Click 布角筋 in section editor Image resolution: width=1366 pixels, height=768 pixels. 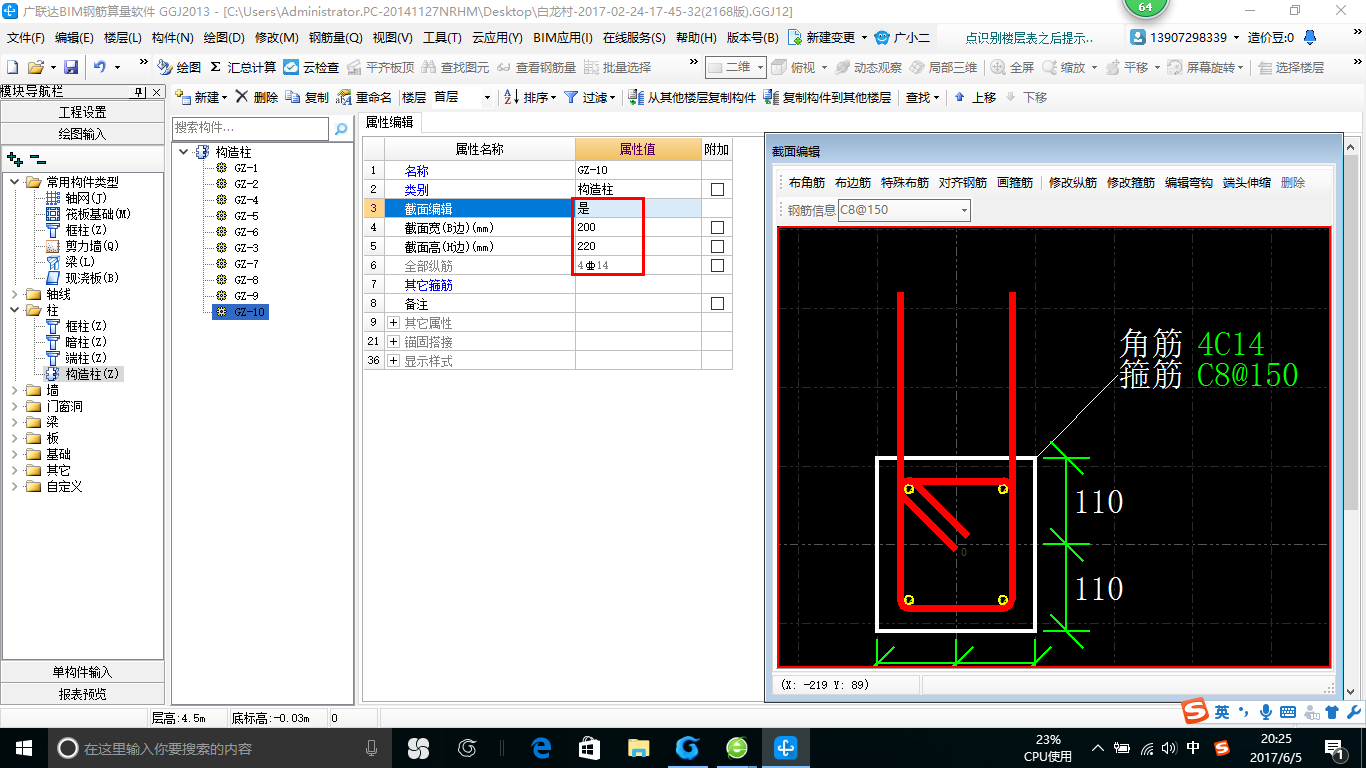pos(806,183)
